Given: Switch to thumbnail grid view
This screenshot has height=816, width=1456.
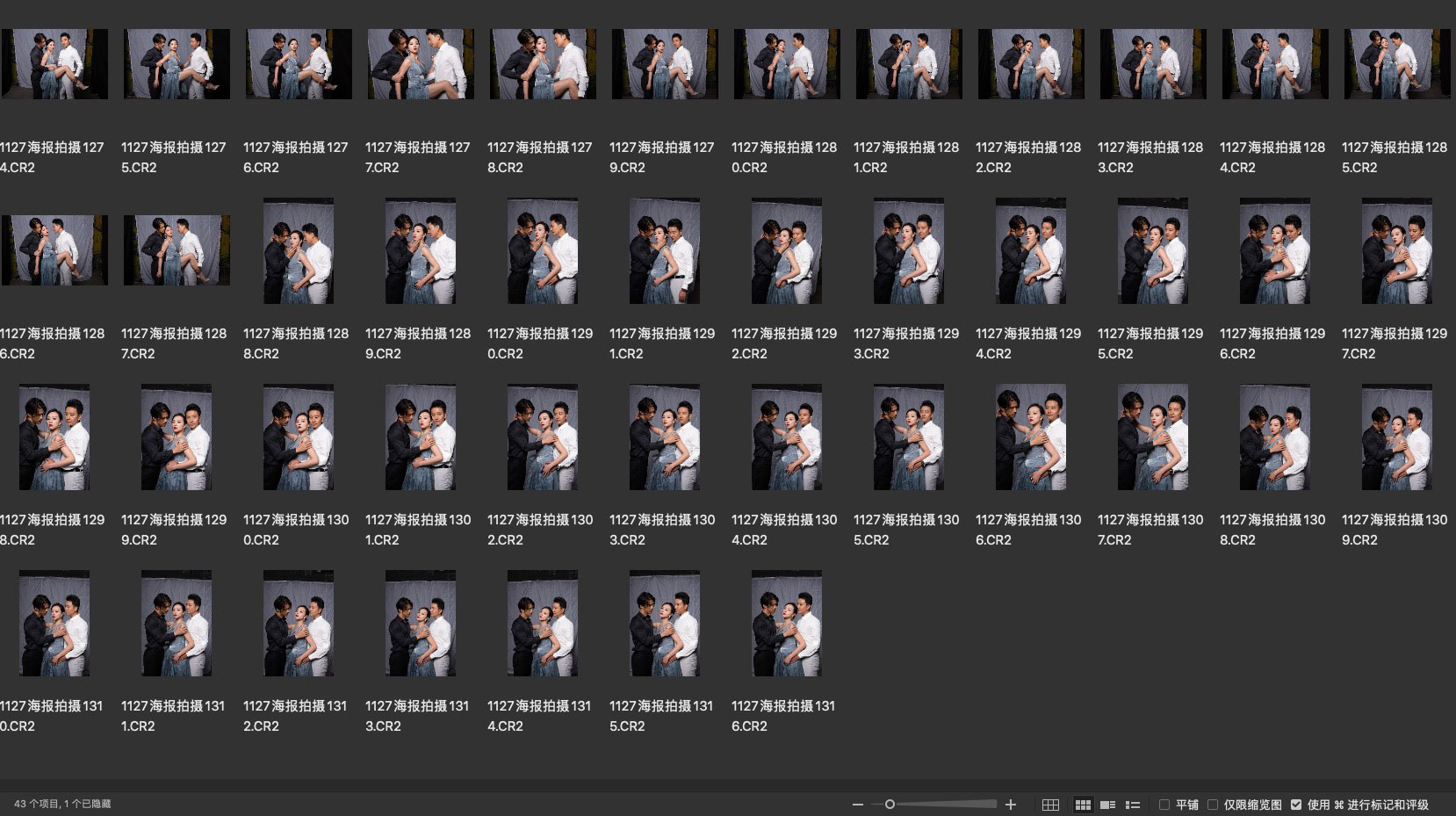Looking at the screenshot, I should click(1083, 805).
